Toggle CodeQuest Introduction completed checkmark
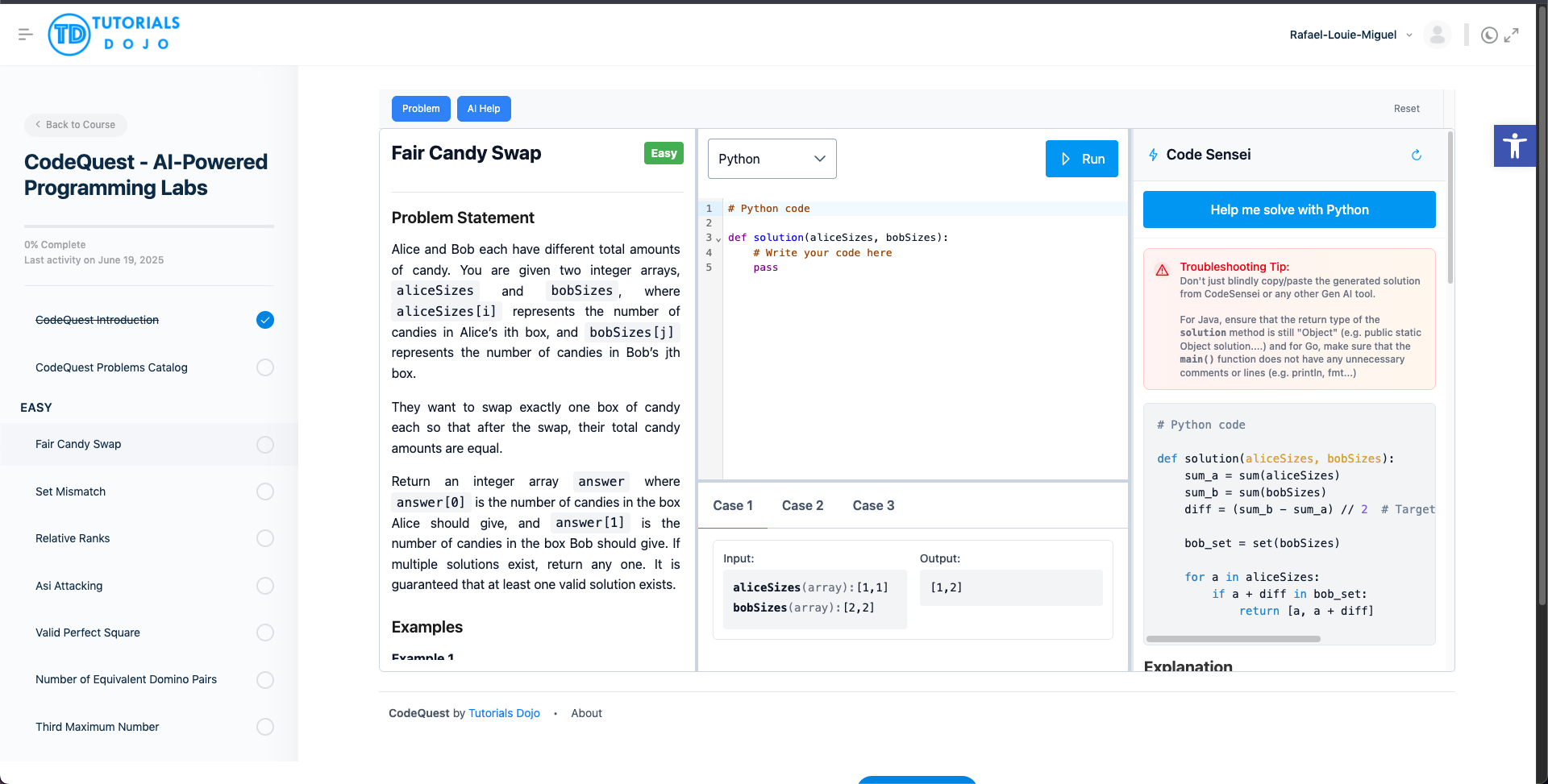Screen dimensions: 1548x784 tap(265, 320)
